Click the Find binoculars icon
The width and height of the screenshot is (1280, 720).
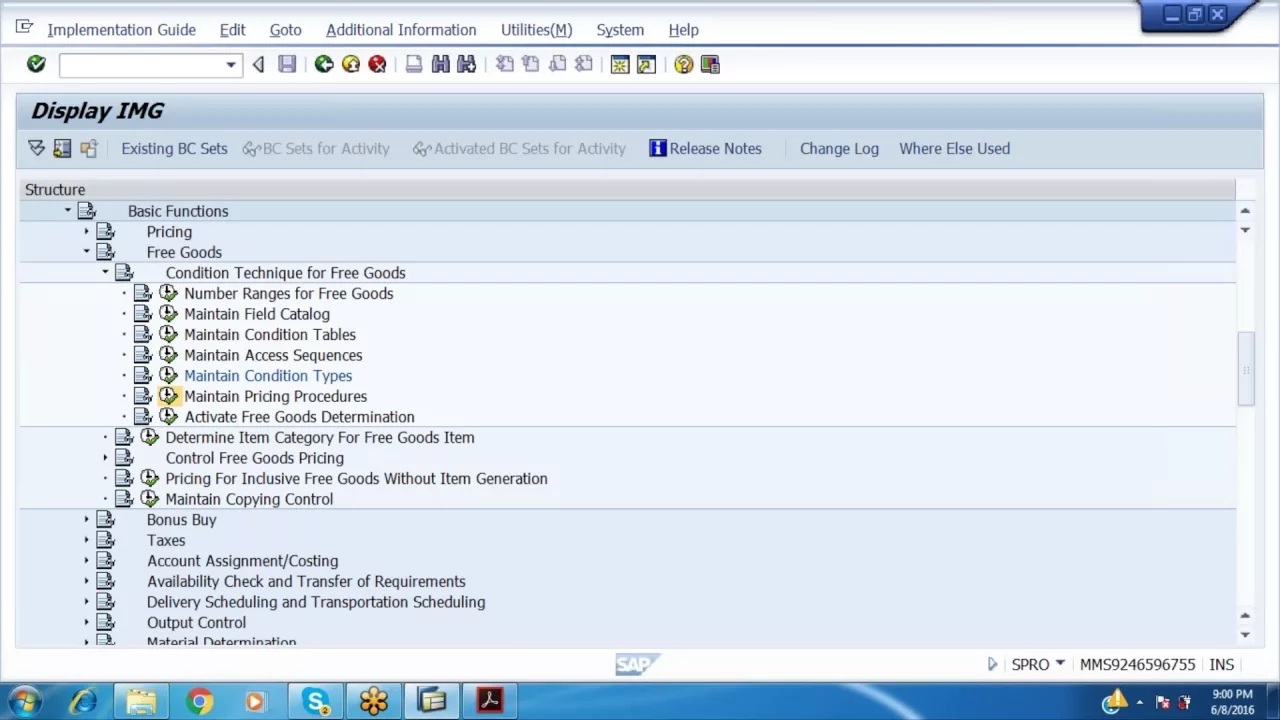click(x=440, y=64)
